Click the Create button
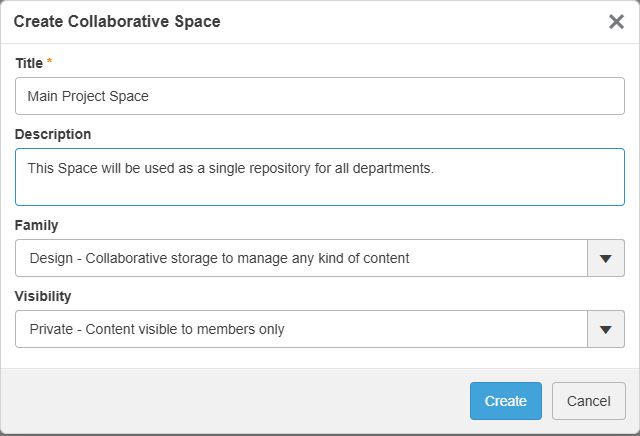The width and height of the screenshot is (640, 436). pos(505,401)
